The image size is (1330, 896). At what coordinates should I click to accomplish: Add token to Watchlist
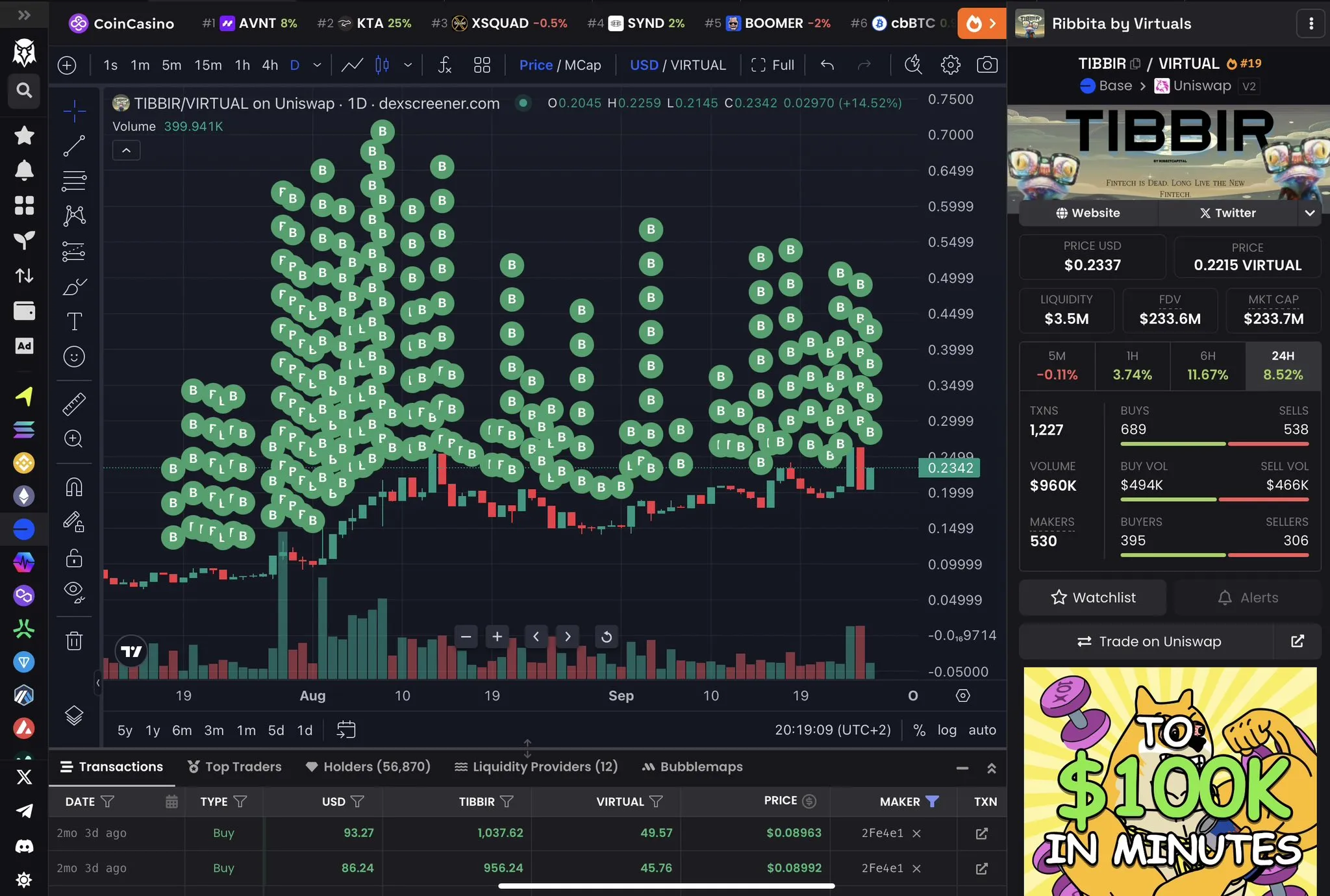click(x=1093, y=597)
